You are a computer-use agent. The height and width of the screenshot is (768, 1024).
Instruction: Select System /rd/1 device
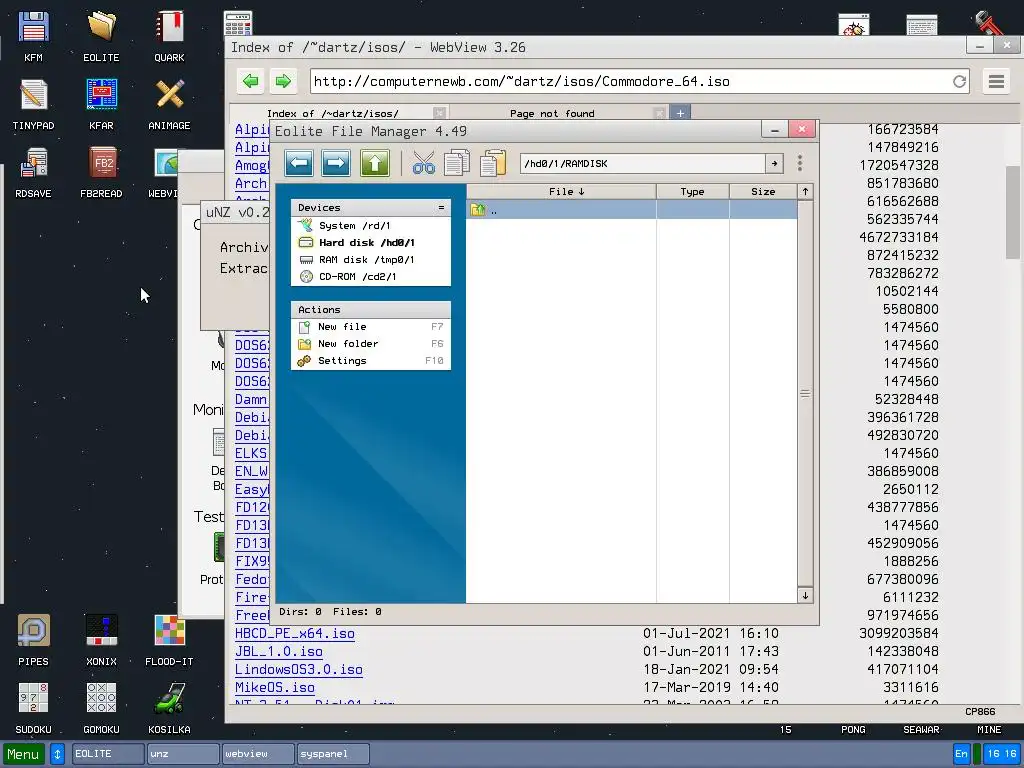click(371, 225)
